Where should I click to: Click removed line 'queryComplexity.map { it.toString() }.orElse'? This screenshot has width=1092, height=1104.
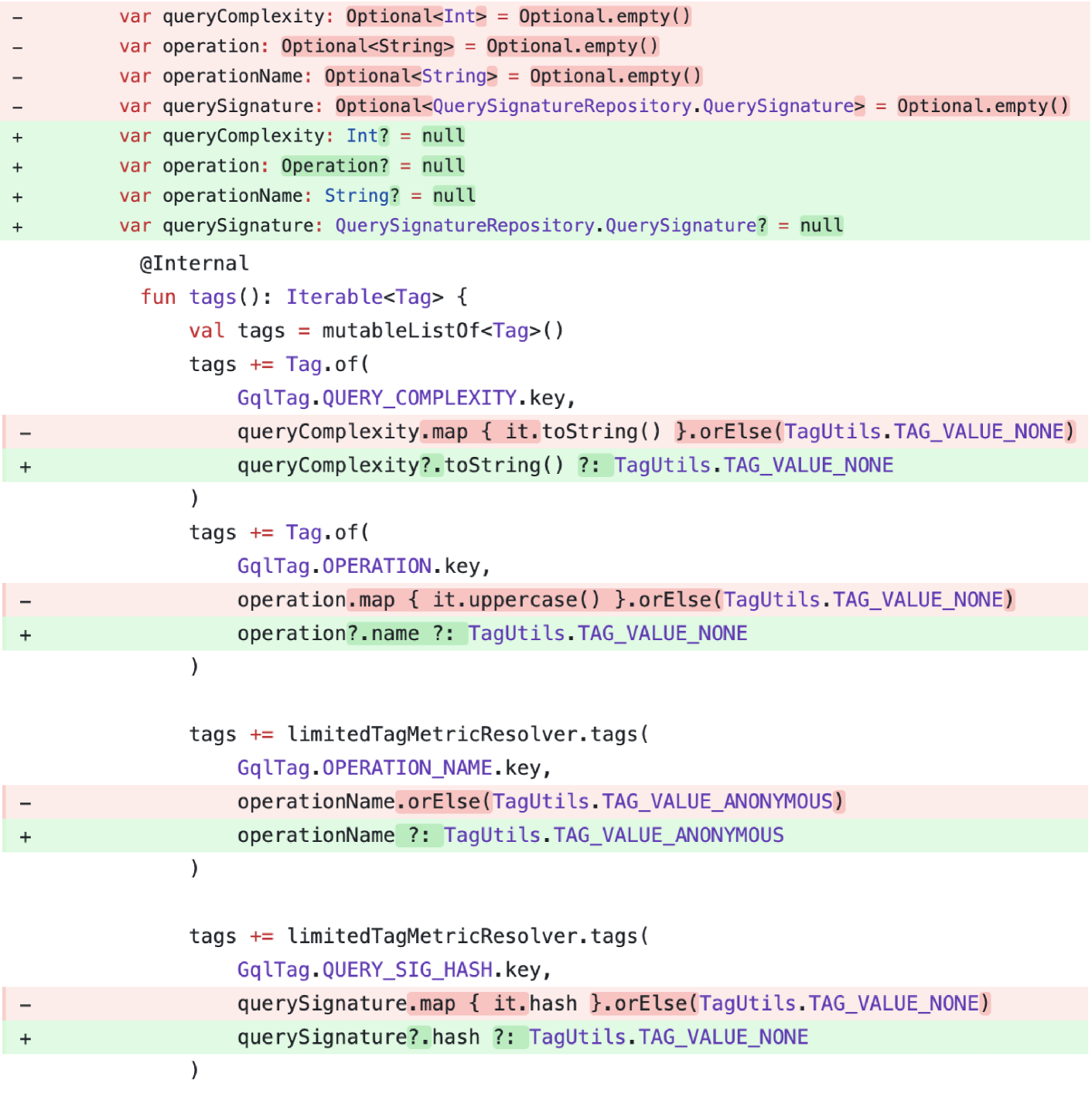545,431
